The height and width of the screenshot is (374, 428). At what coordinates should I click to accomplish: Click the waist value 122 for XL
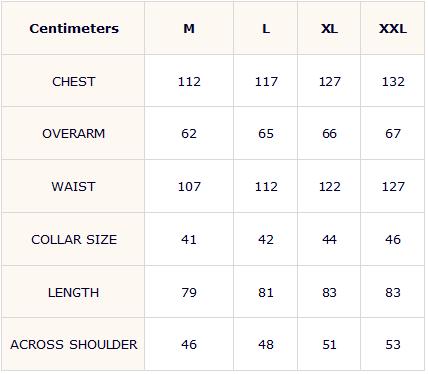pyautogui.click(x=330, y=187)
